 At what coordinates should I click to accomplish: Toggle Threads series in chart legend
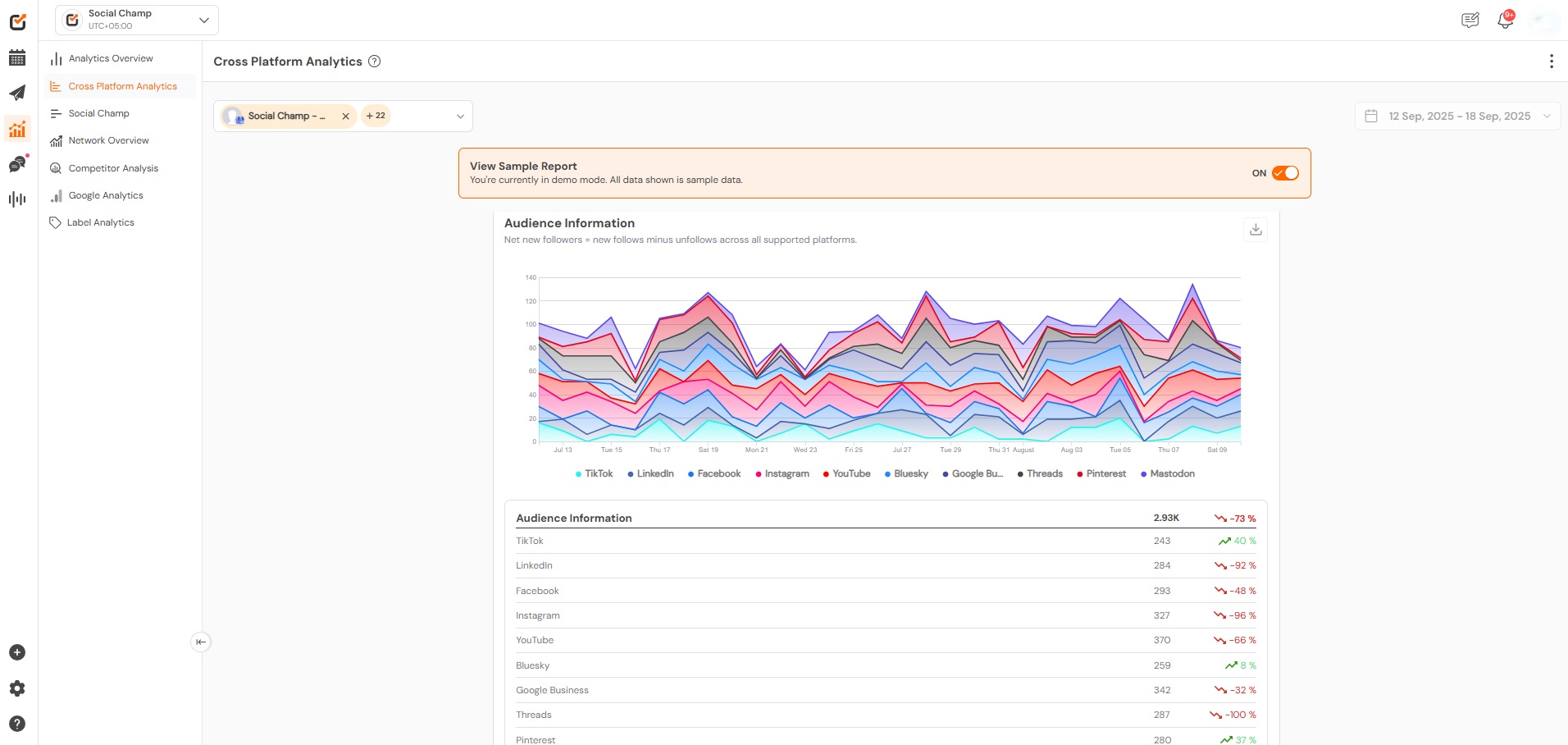pyautogui.click(x=1040, y=474)
